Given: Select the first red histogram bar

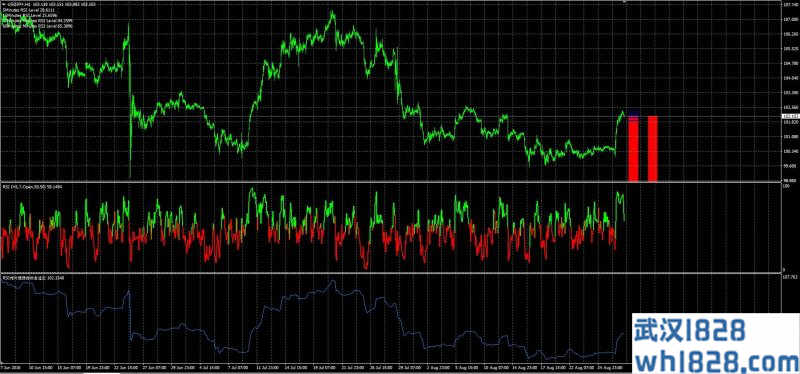Looking at the screenshot, I should (633, 148).
